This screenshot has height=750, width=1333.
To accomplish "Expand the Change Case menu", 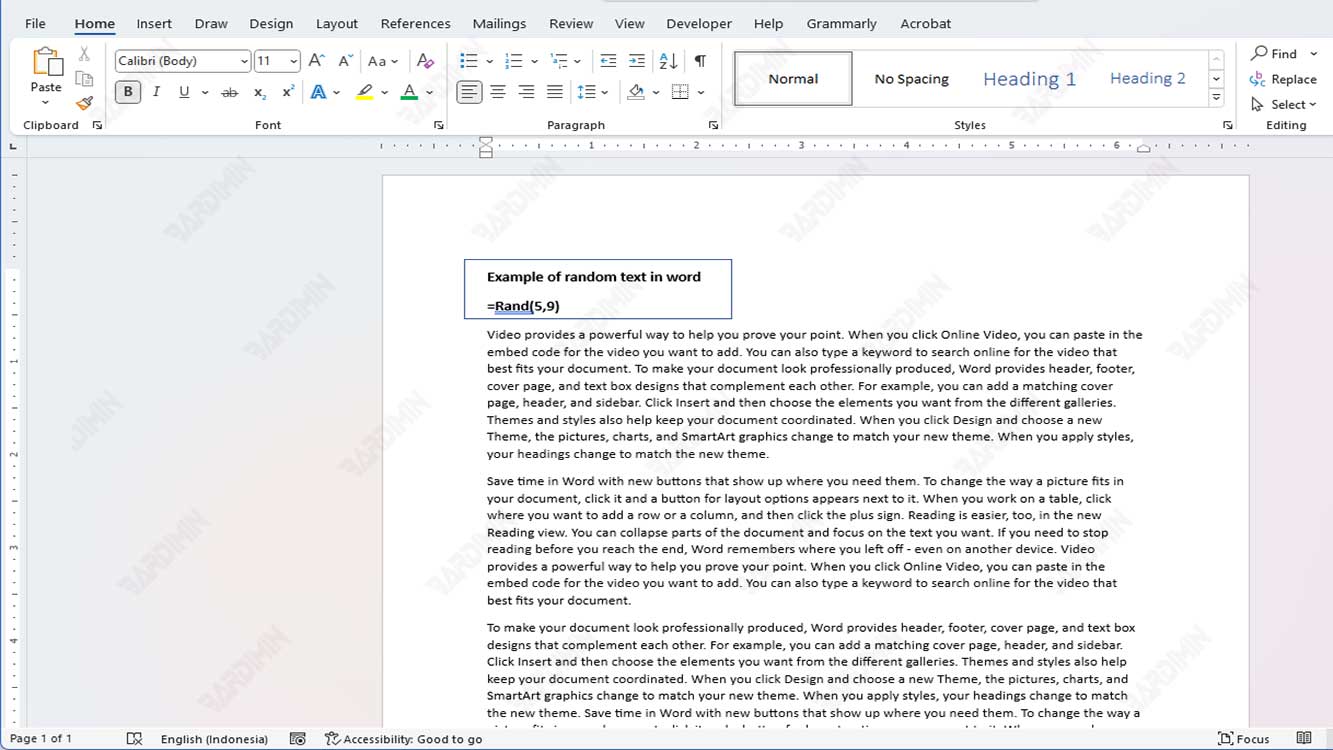I will coord(383,61).
